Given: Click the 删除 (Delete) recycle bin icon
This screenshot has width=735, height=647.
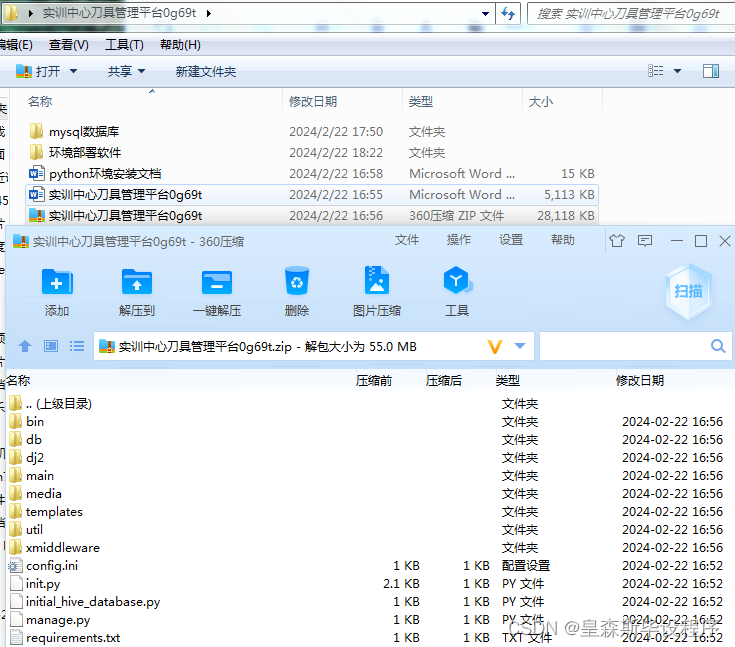Looking at the screenshot, I should pyautogui.click(x=297, y=280).
